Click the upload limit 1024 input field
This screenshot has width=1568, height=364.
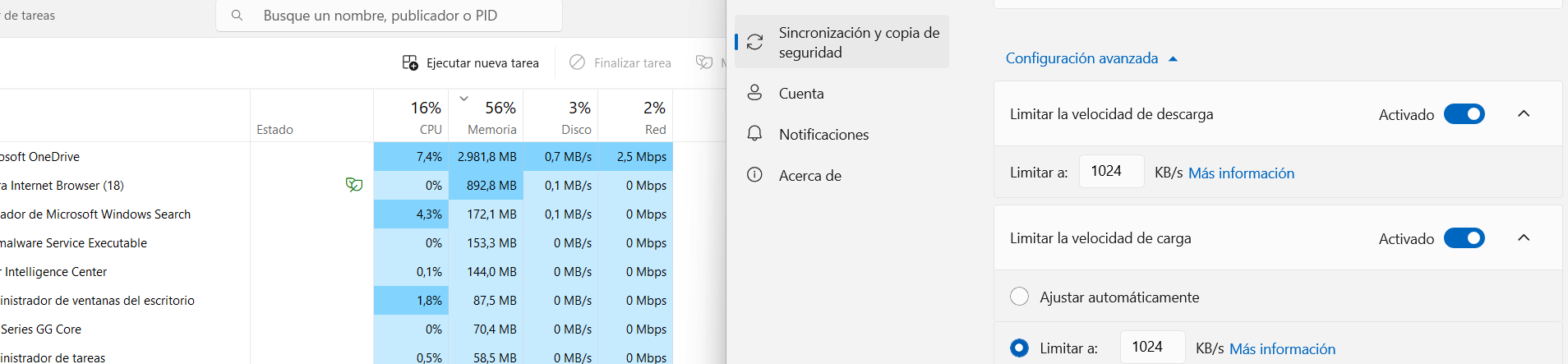point(1152,347)
